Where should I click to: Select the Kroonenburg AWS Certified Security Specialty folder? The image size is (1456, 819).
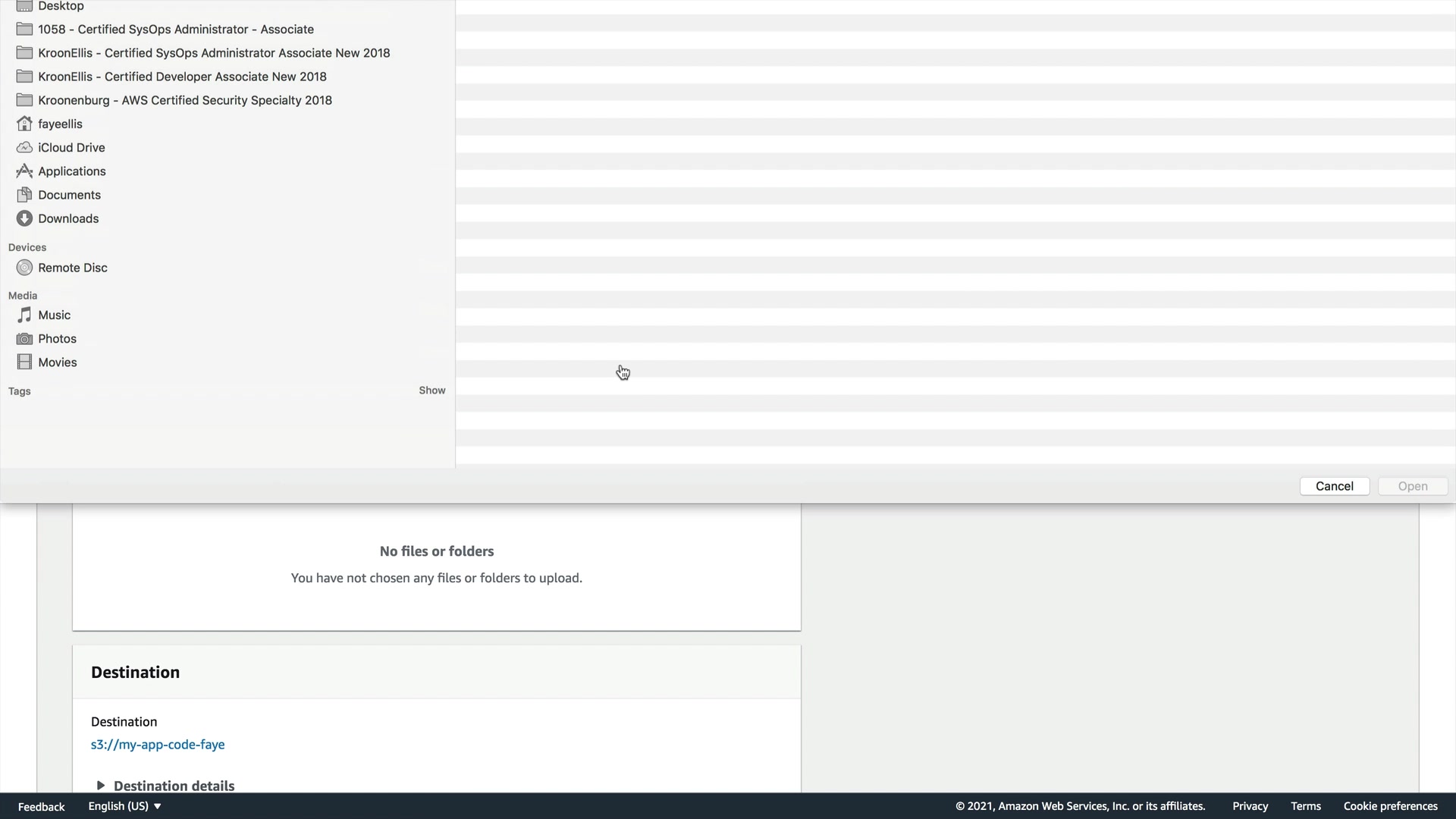(184, 100)
